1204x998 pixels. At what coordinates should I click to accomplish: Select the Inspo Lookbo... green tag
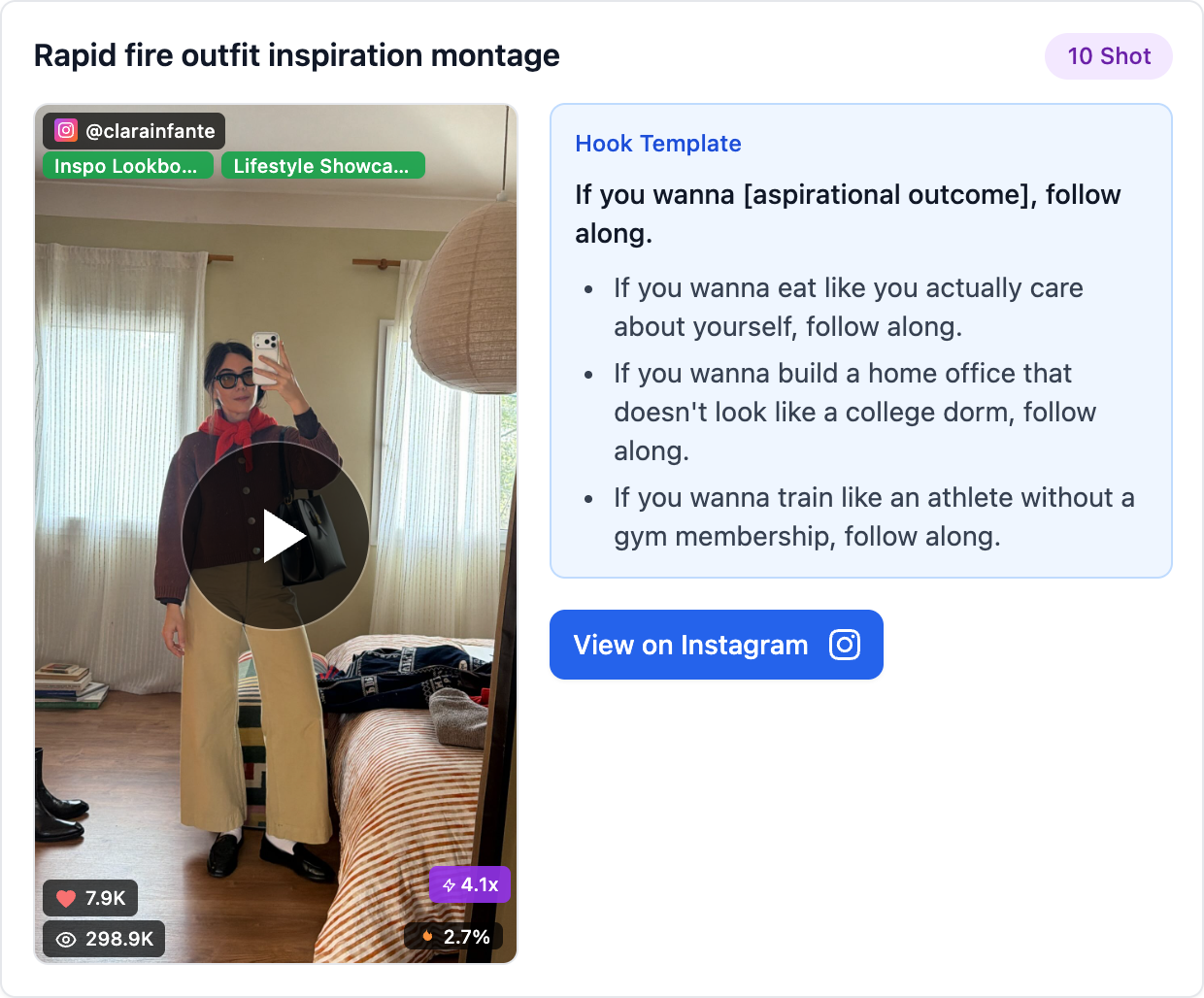click(x=127, y=166)
